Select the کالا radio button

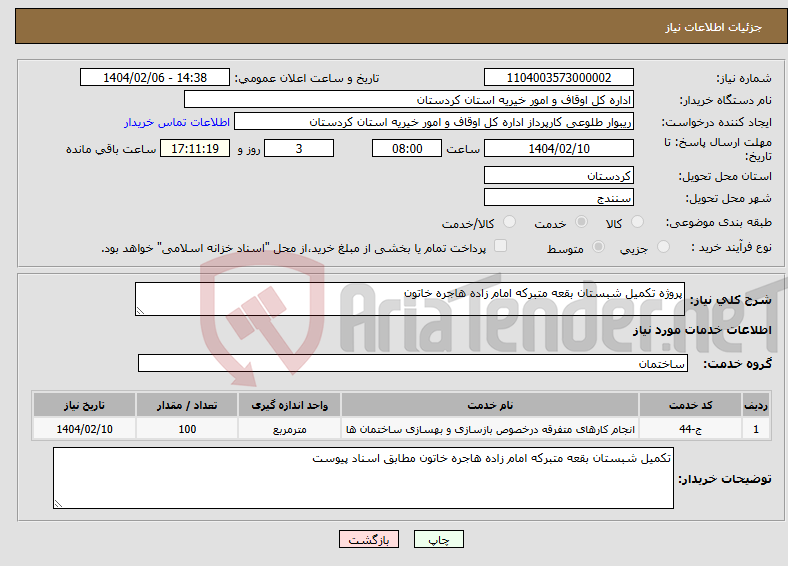click(637, 222)
